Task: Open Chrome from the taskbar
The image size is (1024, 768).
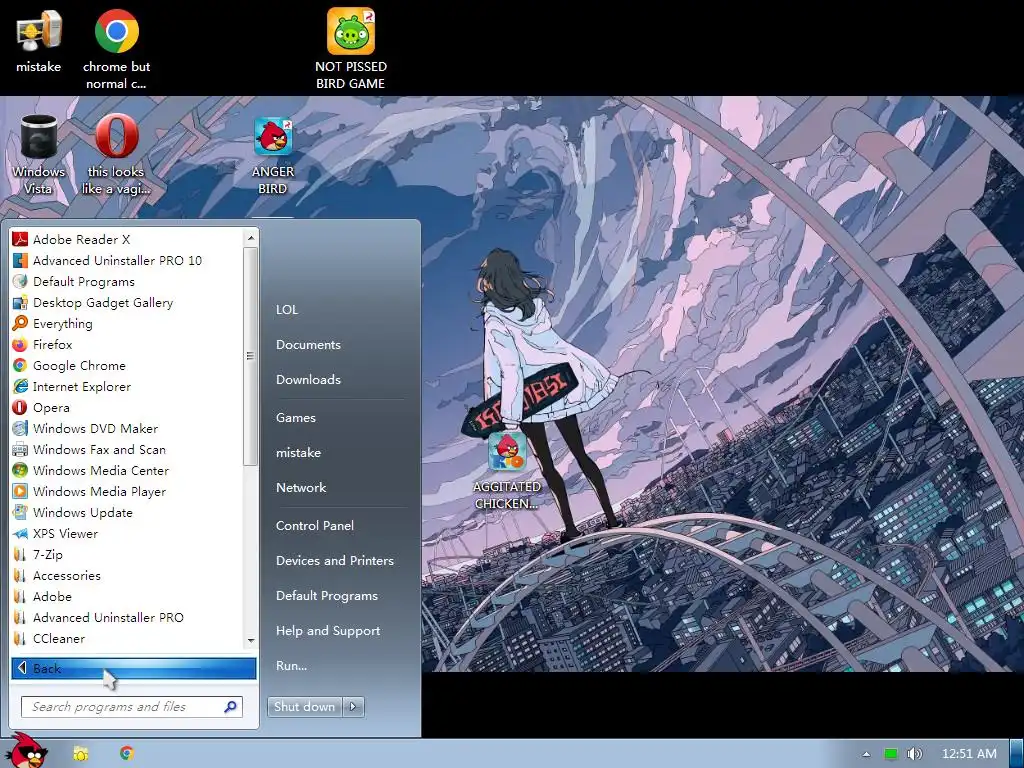Action: tap(127, 753)
